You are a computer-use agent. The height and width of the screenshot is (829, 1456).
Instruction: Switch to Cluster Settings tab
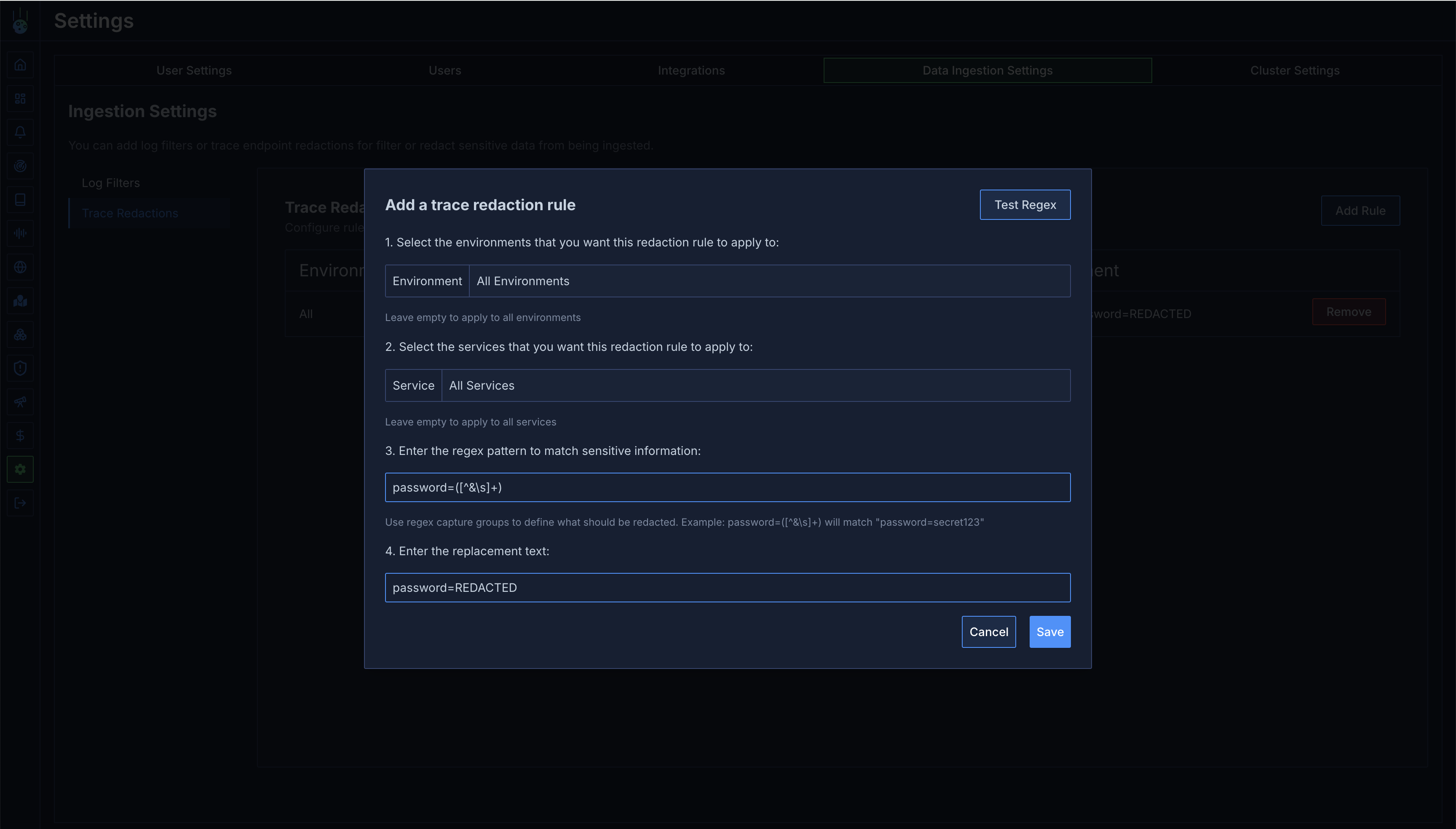1294,71
